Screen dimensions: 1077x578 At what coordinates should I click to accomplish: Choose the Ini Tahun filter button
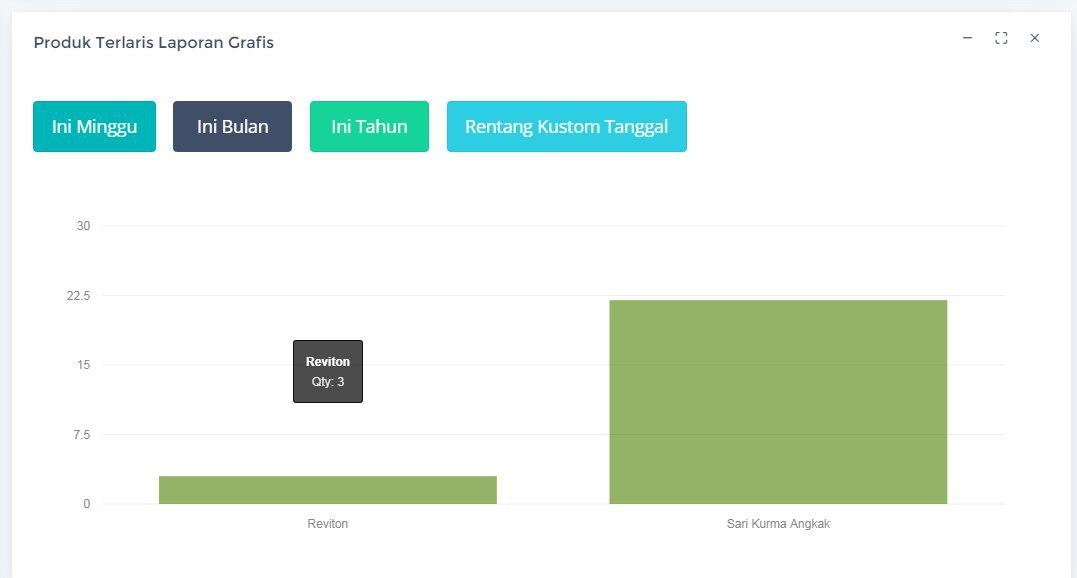(369, 126)
